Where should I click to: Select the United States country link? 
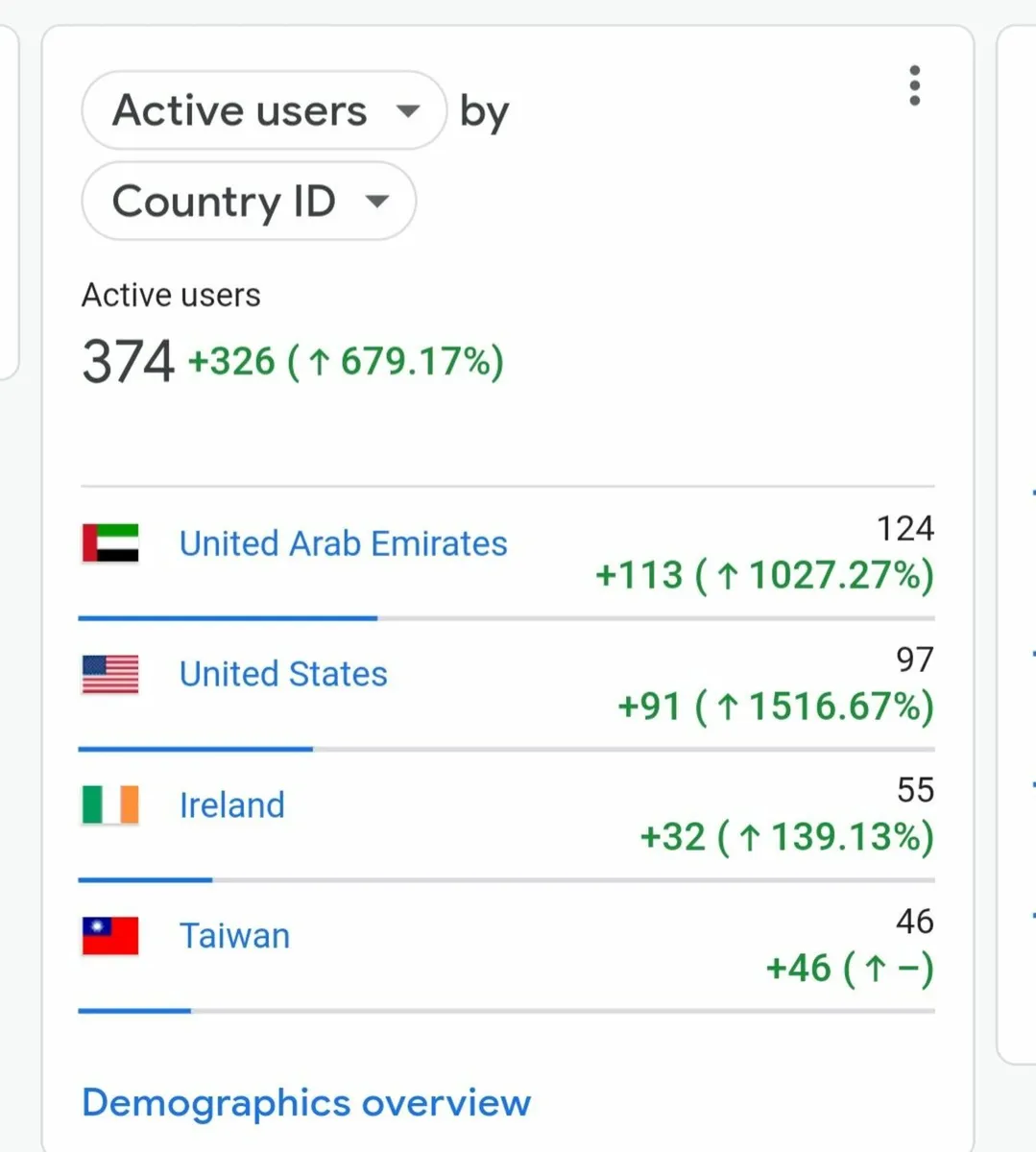[283, 675]
